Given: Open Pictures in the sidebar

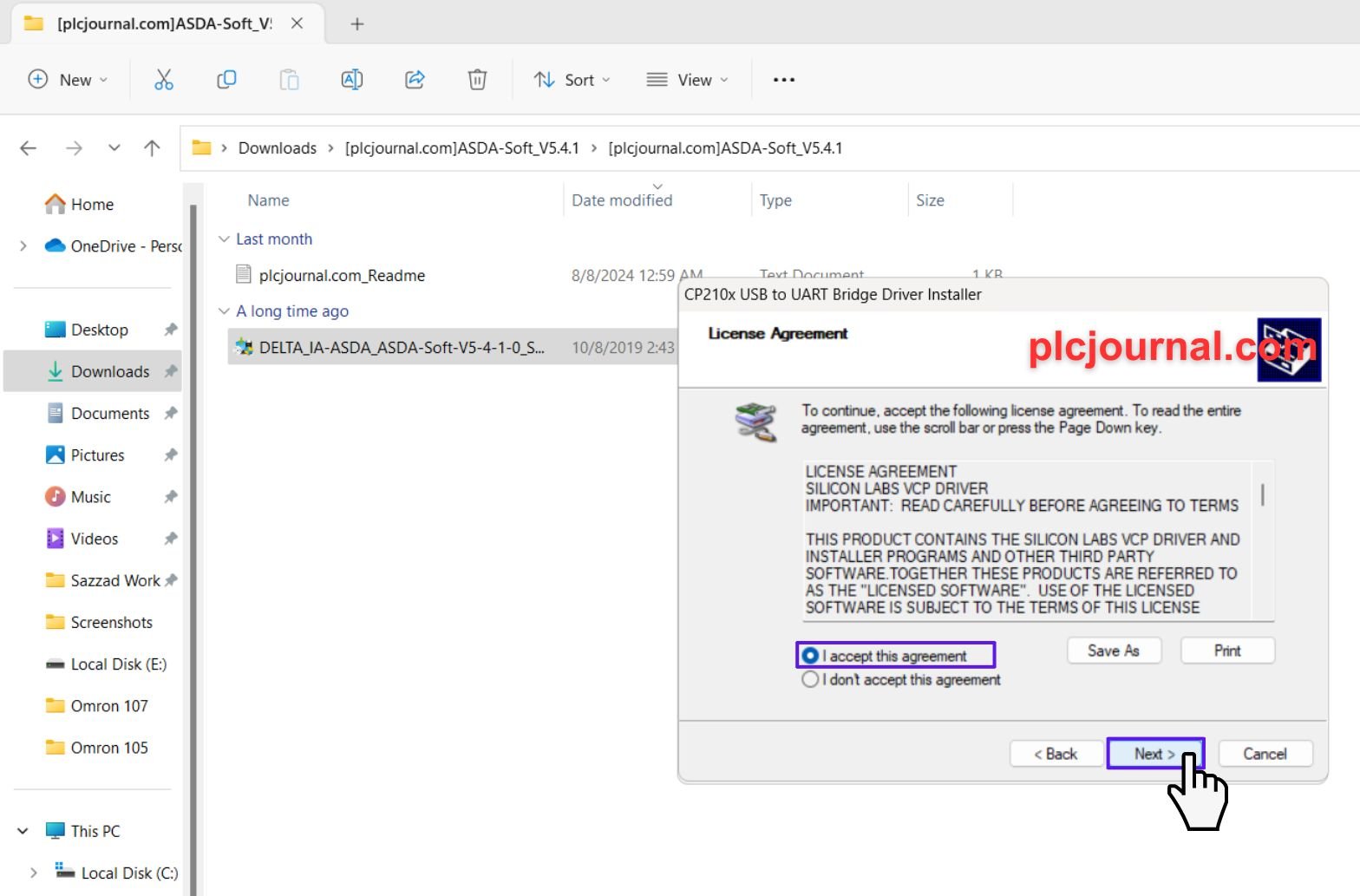Looking at the screenshot, I should (84, 455).
